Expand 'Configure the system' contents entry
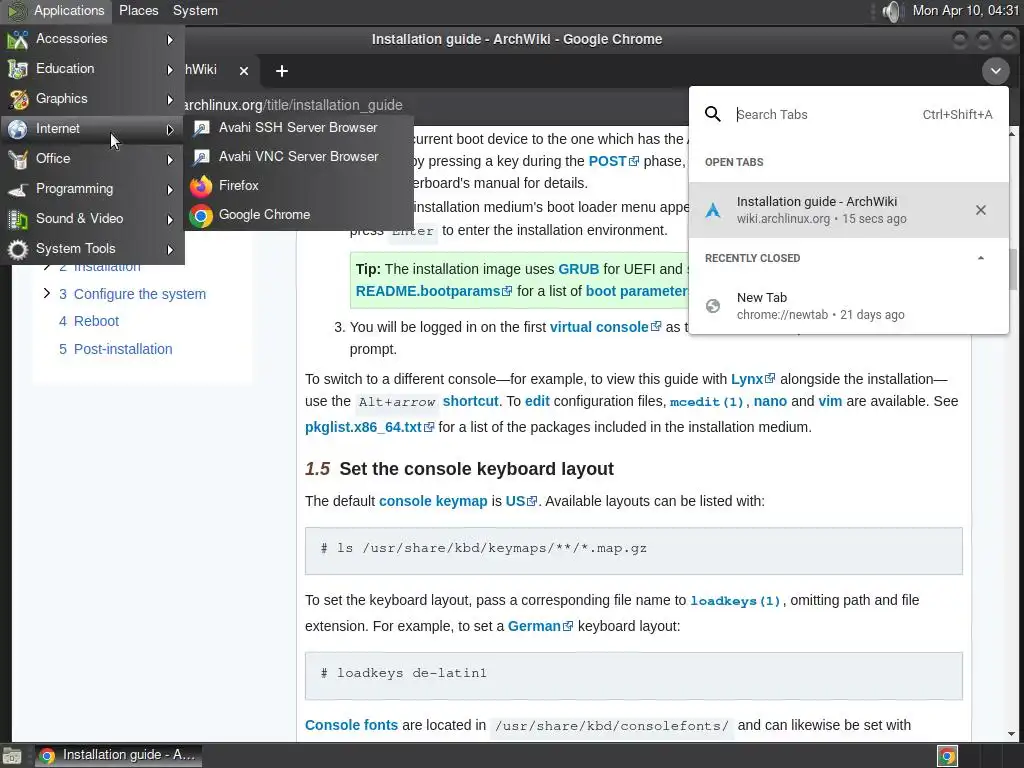The width and height of the screenshot is (1024, 768). [x=46, y=293]
